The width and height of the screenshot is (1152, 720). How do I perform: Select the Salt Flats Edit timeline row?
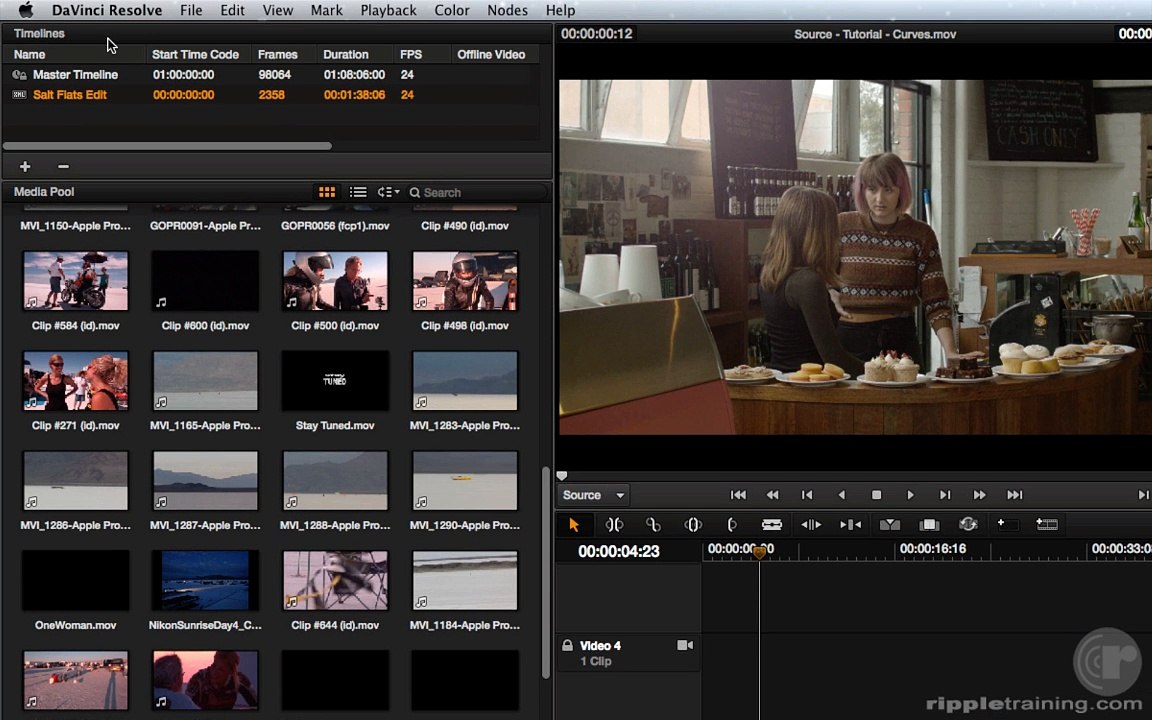(272, 95)
